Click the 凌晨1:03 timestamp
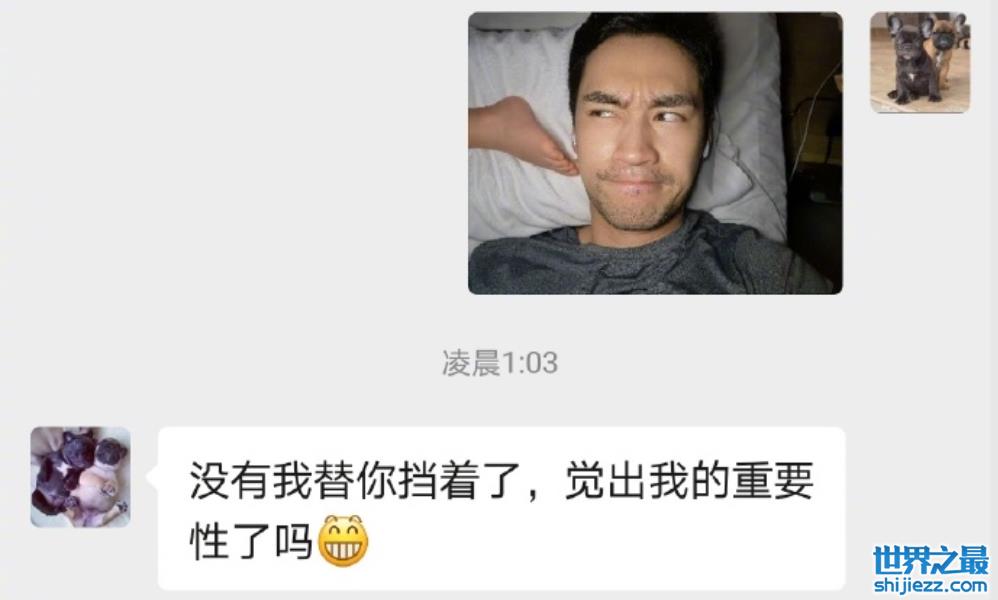 pyautogui.click(x=500, y=363)
